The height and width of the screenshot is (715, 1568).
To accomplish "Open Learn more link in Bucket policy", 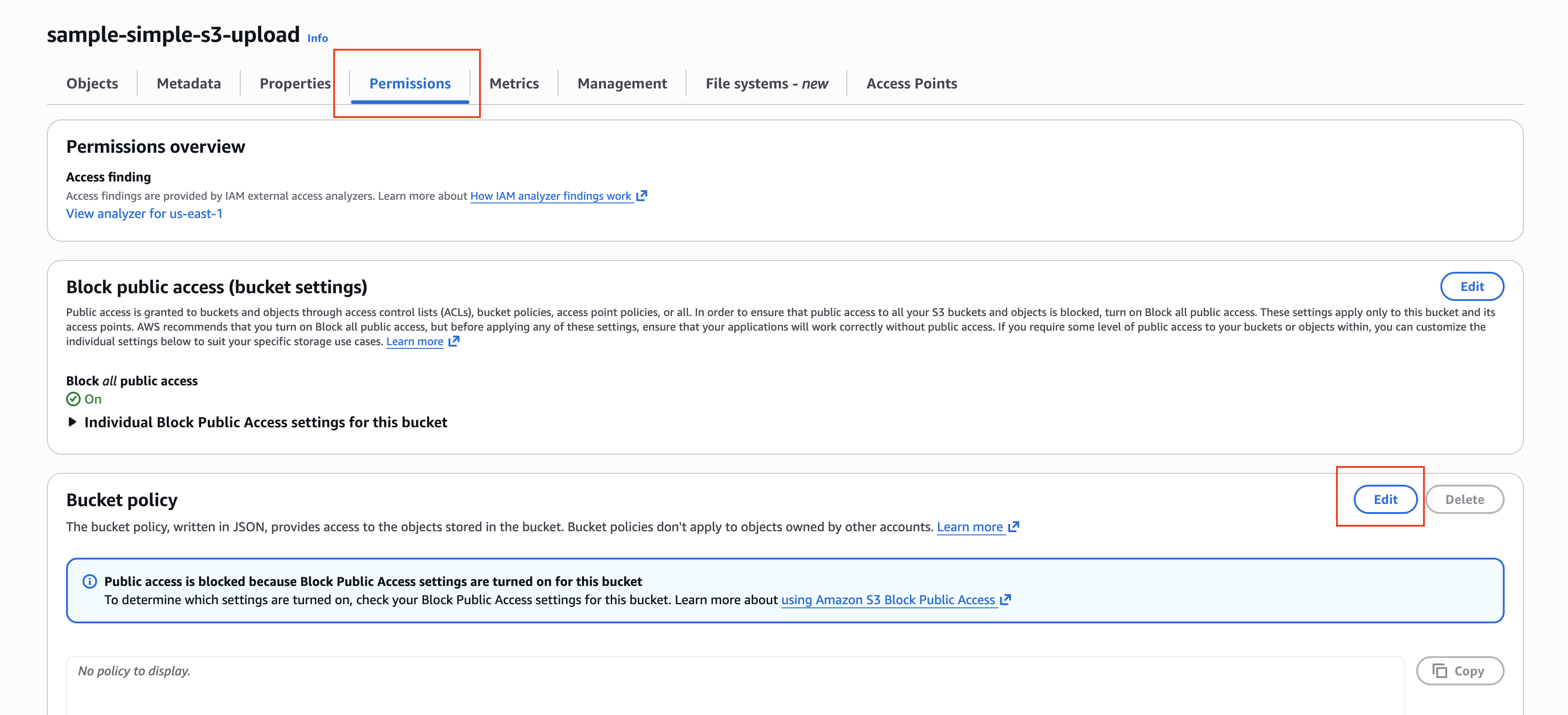I will (978, 527).
